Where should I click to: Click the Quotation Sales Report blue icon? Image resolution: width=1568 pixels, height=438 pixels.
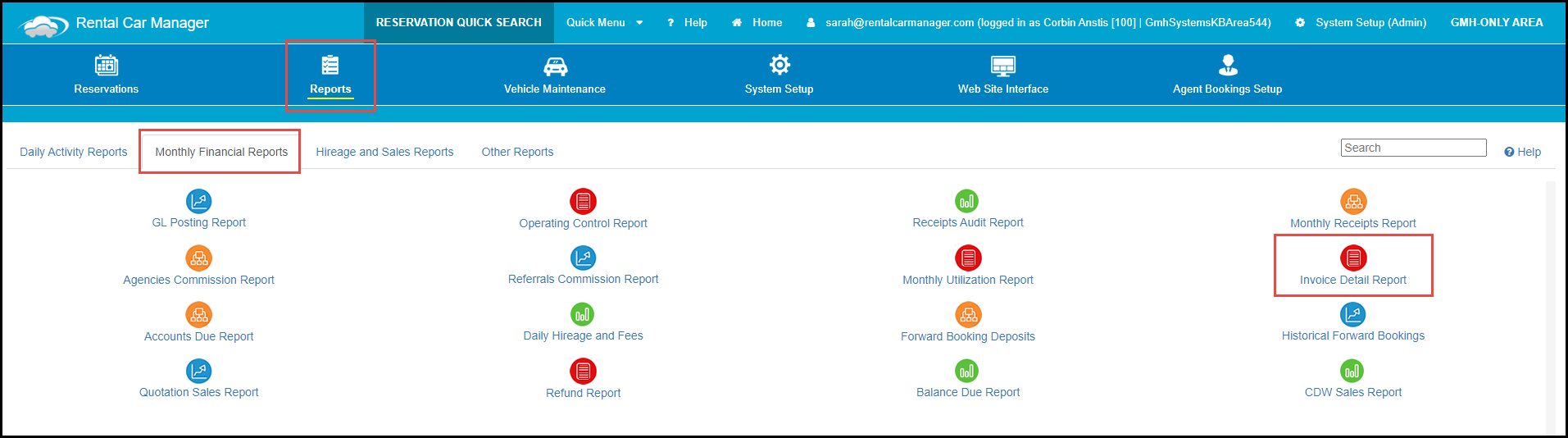pyautogui.click(x=198, y=371)
